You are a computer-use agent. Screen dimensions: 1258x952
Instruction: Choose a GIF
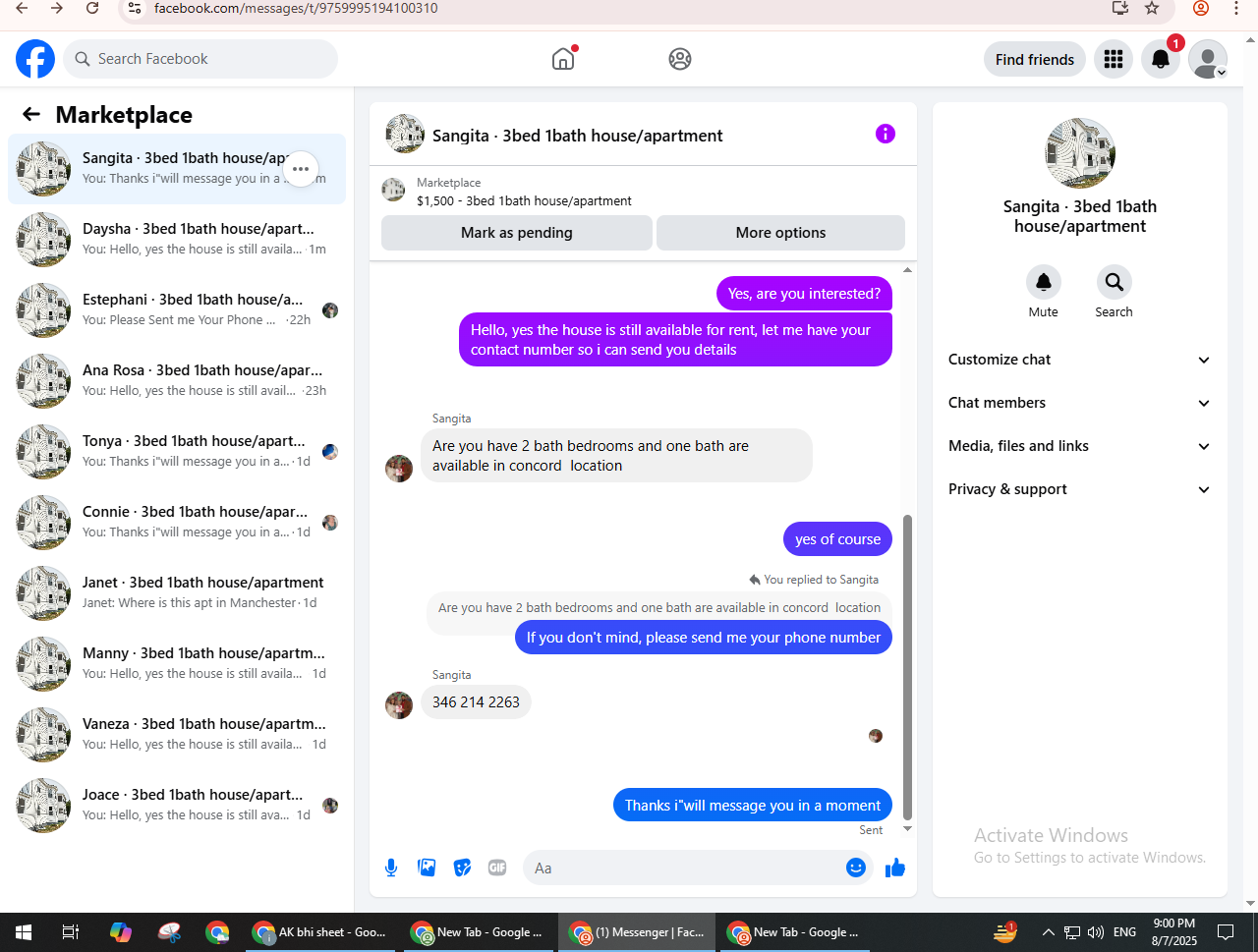(497, 868)
